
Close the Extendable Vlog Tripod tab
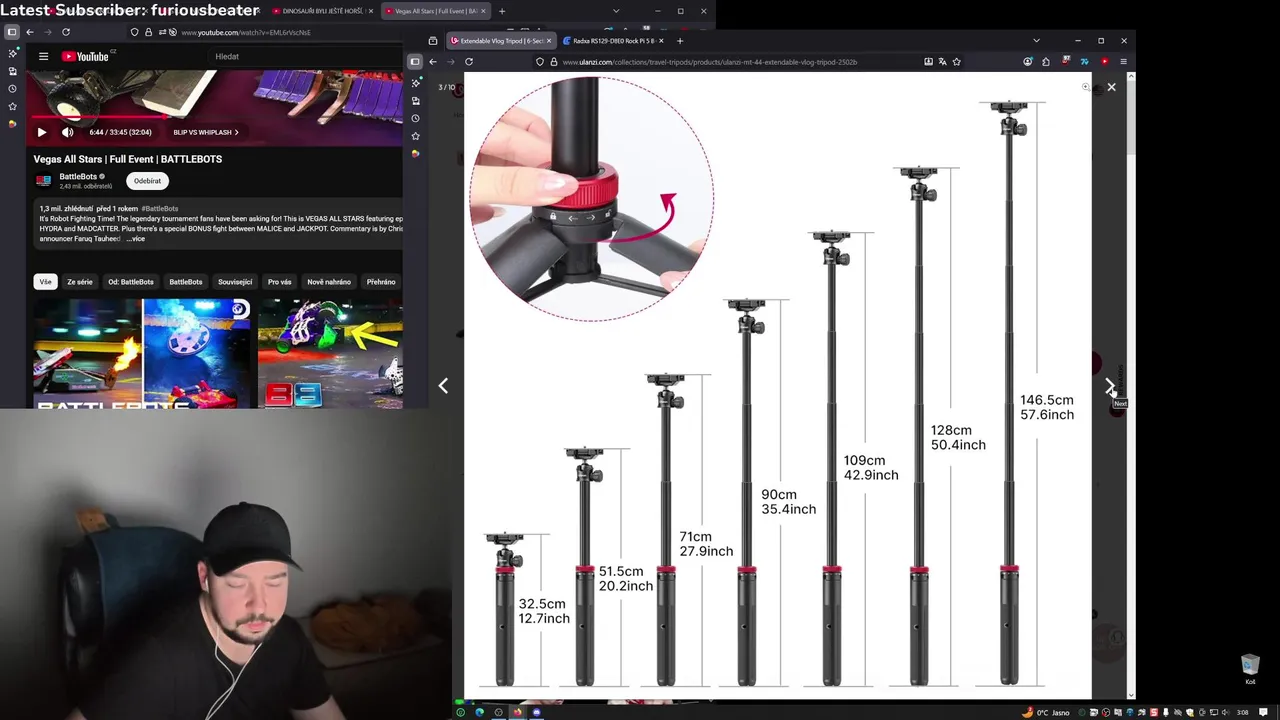point(549,41)
